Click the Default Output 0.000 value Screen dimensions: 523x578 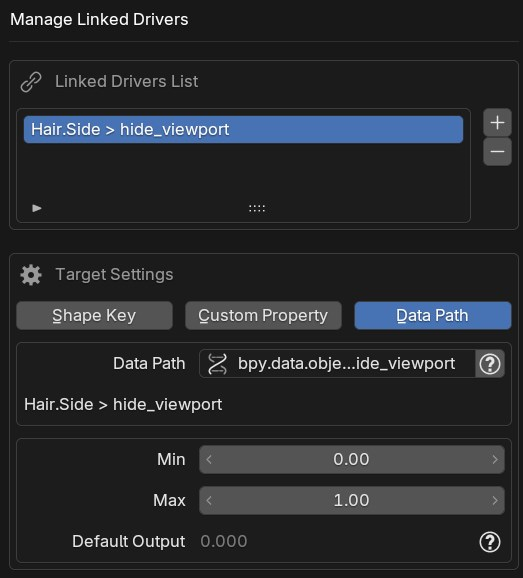[x=224, y=542]
